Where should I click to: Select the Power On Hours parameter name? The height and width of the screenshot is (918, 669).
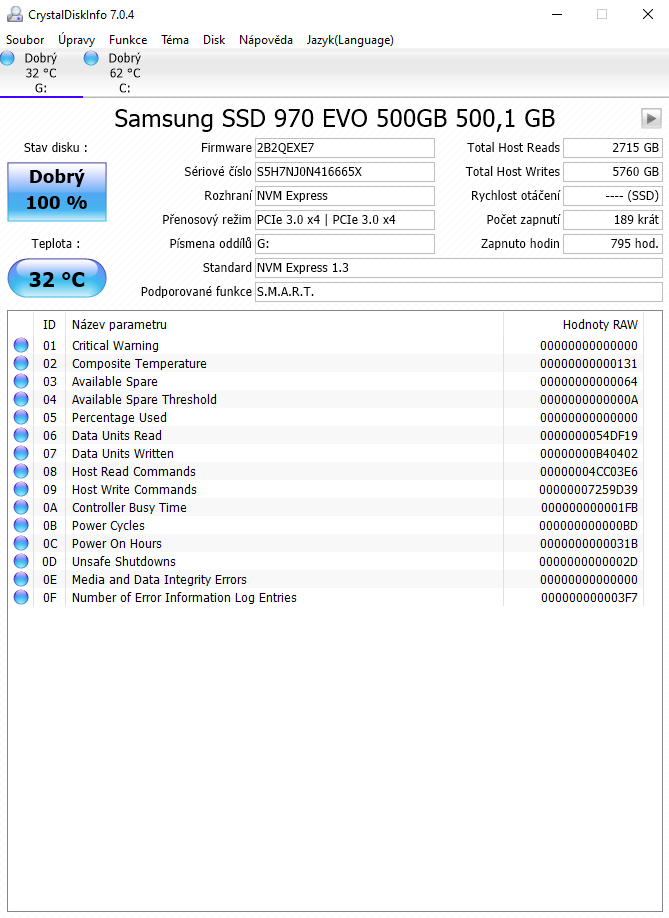(116, 543)
